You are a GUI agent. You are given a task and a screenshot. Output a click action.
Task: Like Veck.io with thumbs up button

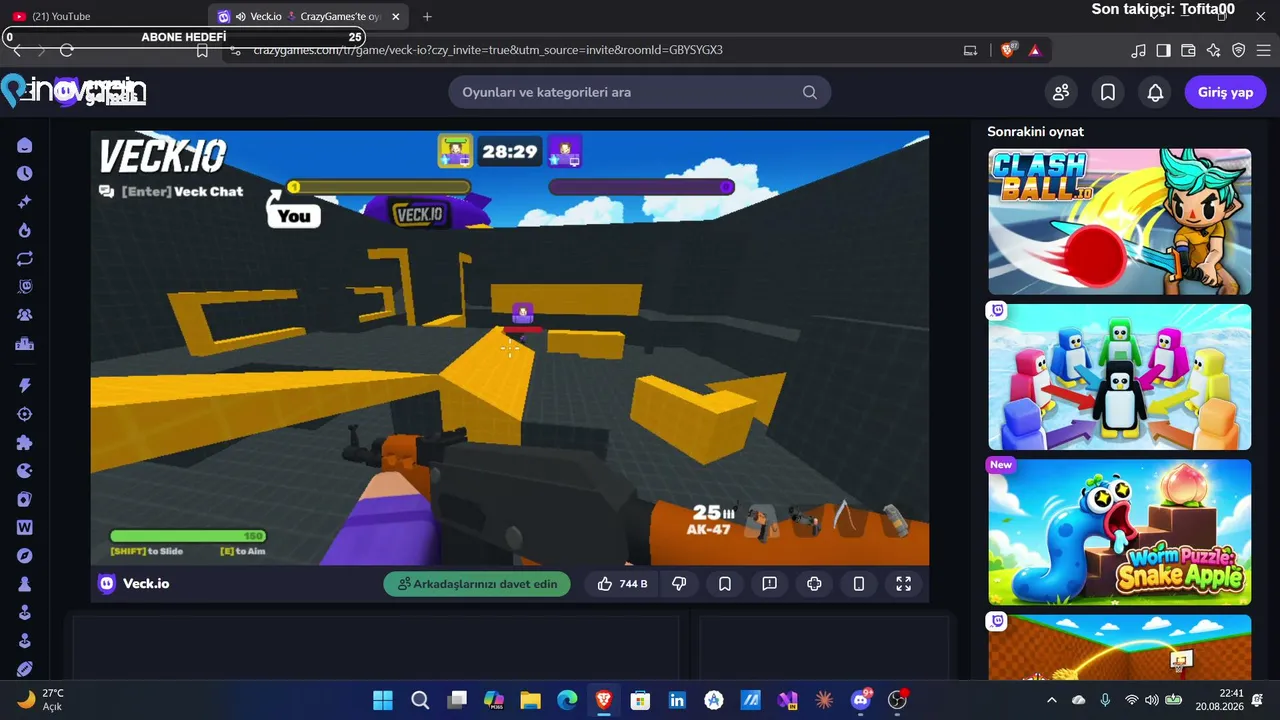[622, 584]
